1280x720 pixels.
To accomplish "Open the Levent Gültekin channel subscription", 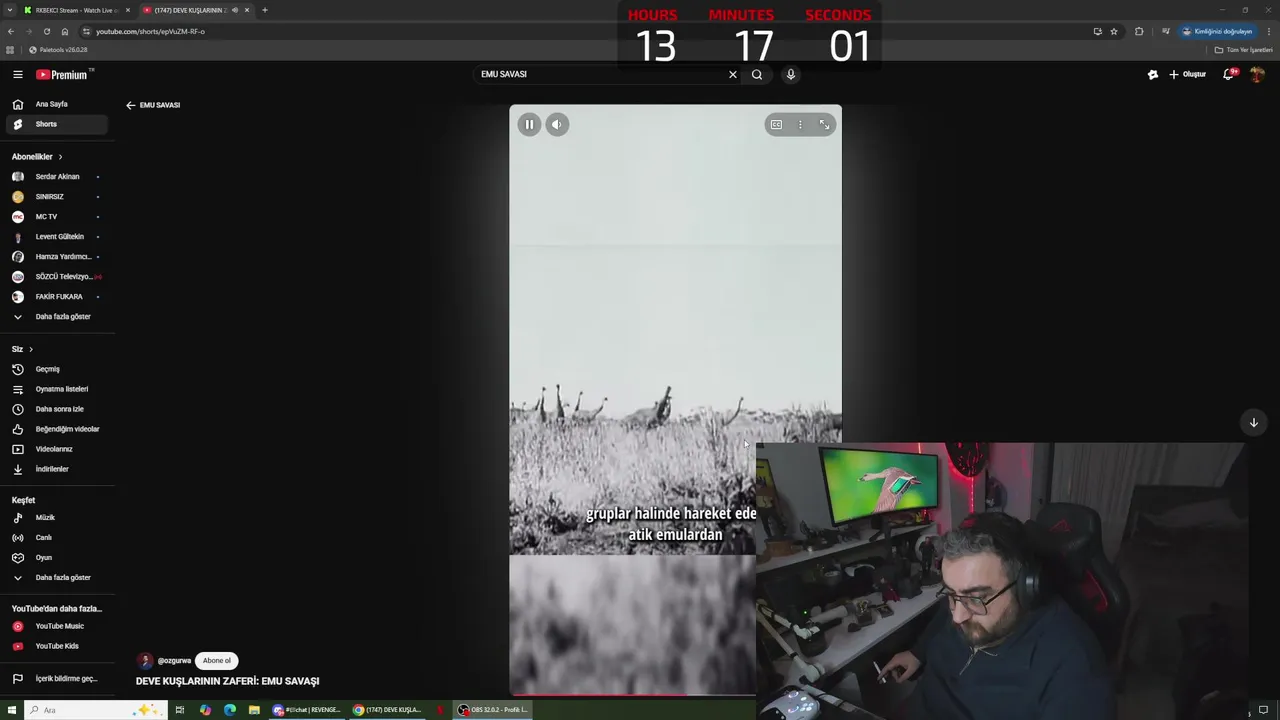I will click(x=58, y=237).
